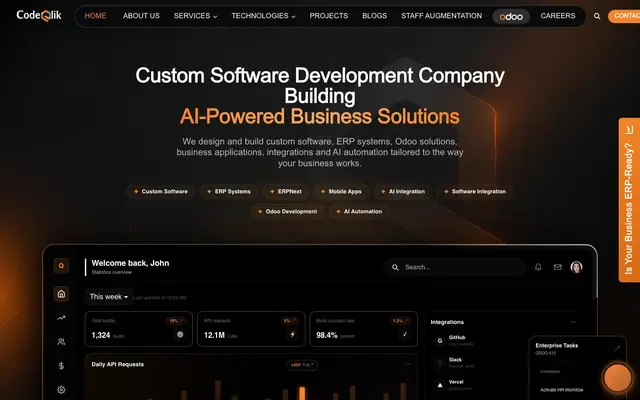
Task: Click the highlighted orange bar in chart
Action: click(x=302, y=393)
